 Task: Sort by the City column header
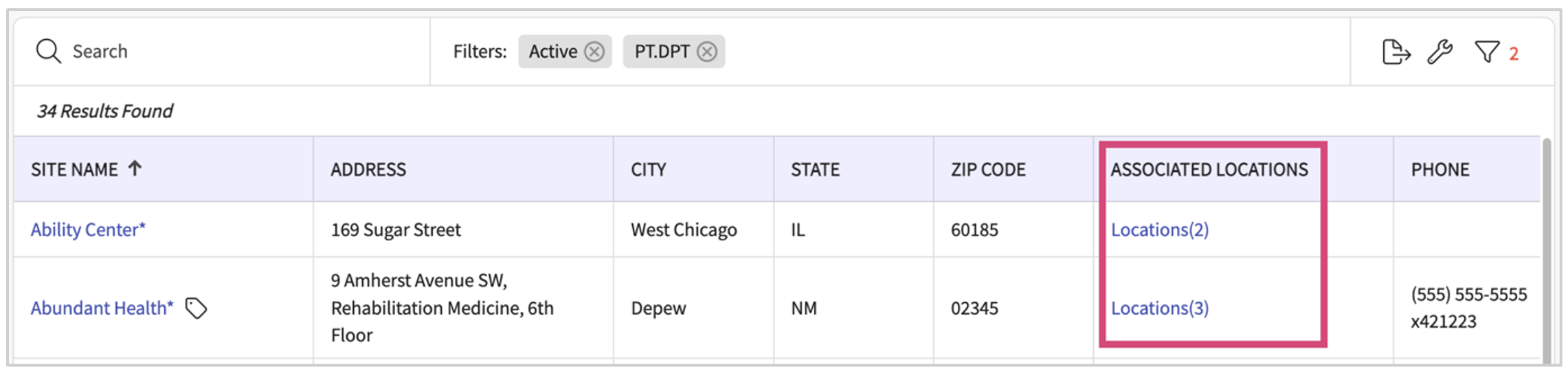[649, 170]
